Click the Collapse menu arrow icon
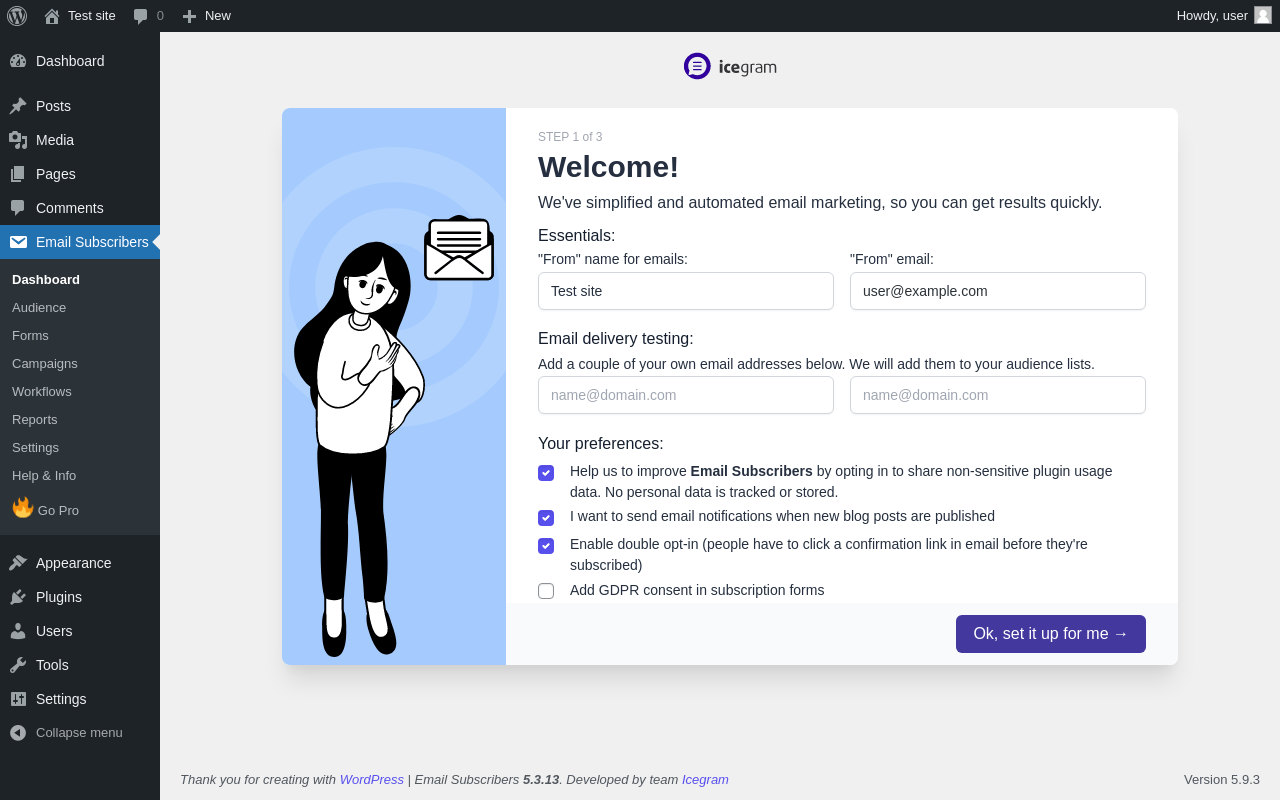Viewport: 1280px width, 800px height. tap(18, 733)
